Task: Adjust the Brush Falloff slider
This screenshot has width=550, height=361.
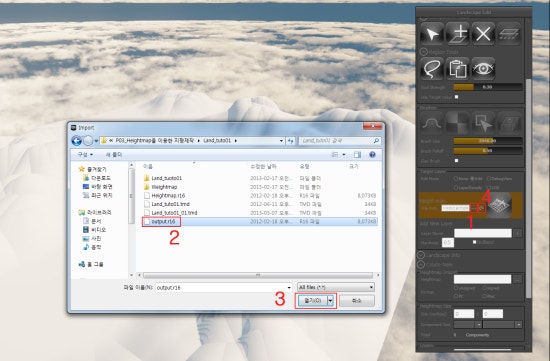Action: (488, 151)
